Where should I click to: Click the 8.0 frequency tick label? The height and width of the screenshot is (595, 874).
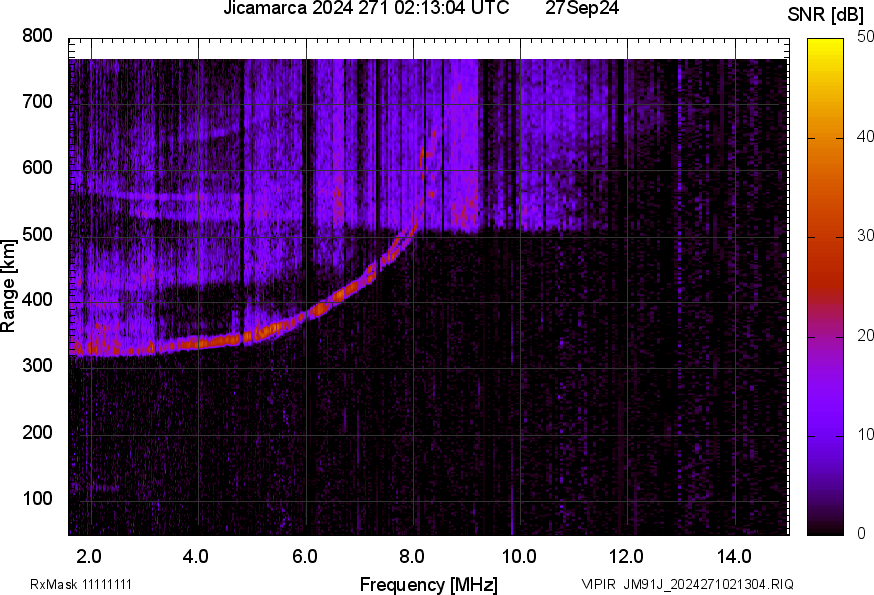[412, 556]
